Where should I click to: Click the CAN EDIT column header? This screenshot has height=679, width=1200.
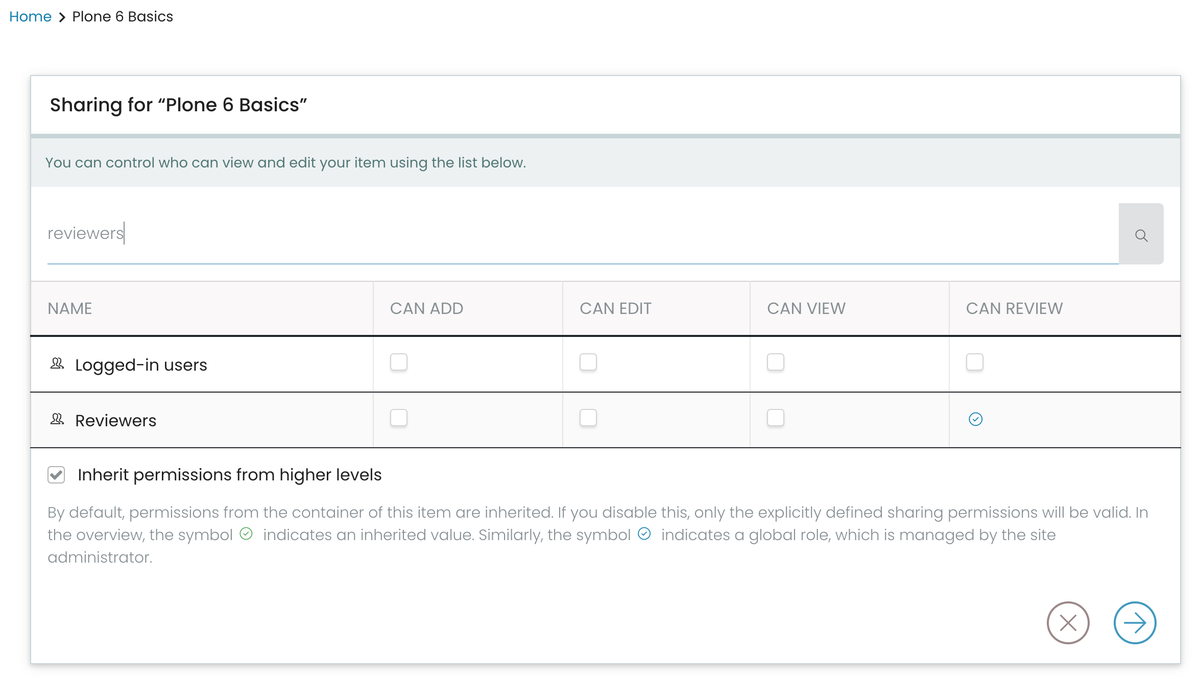coord(615,309)
